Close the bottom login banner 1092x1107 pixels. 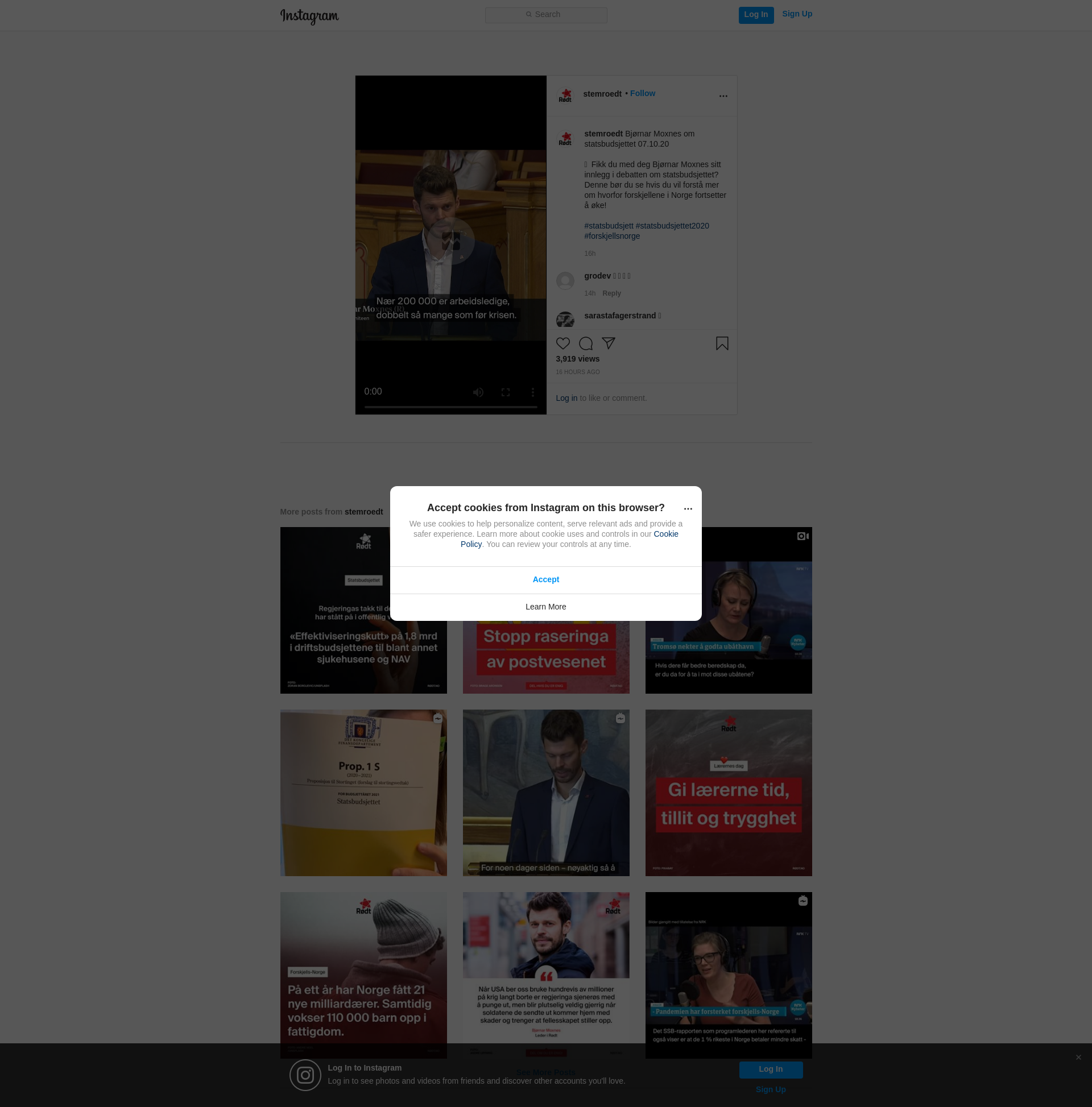[1078, 1057]
